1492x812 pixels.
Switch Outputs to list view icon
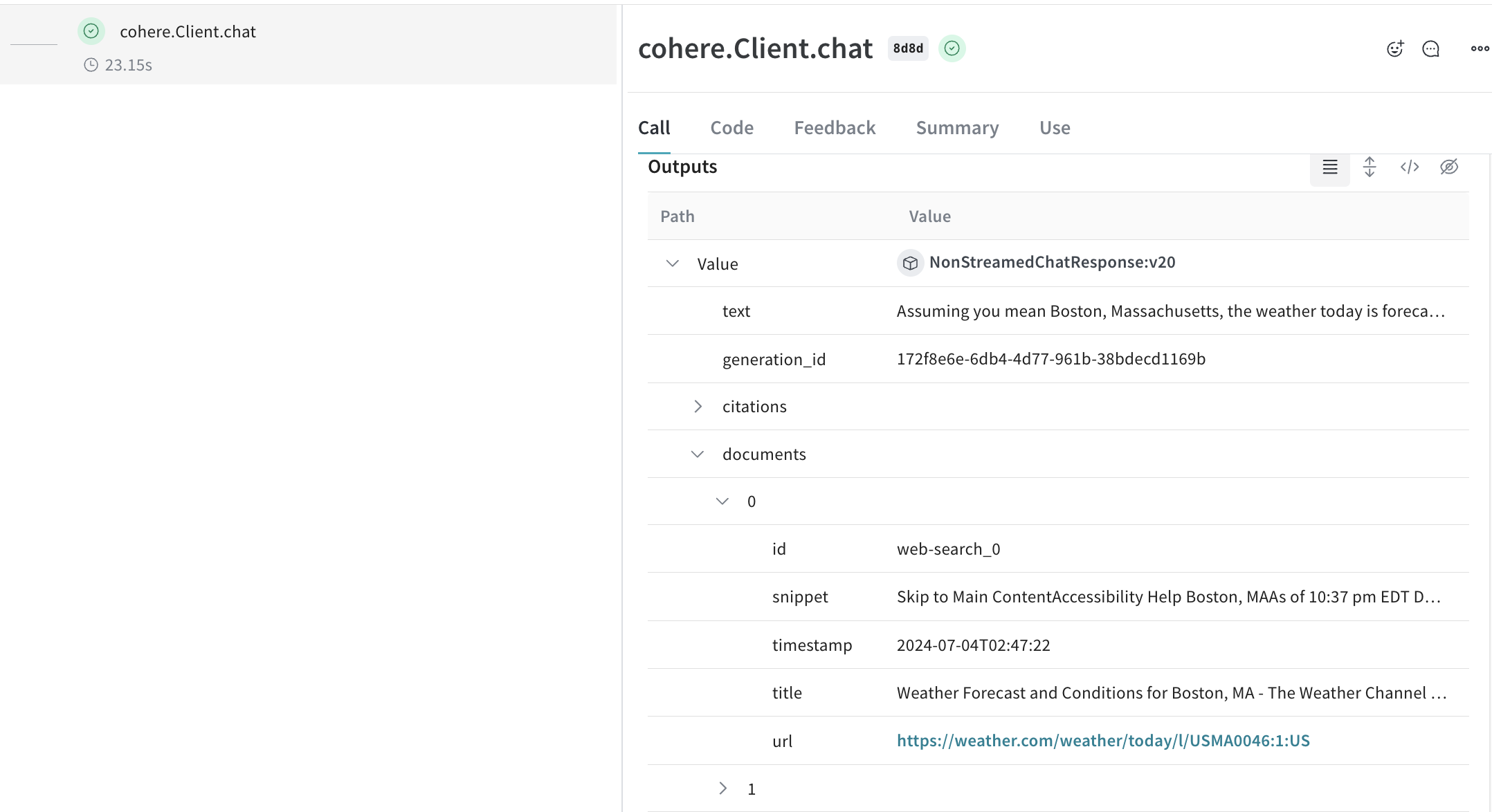[1329, 167]
